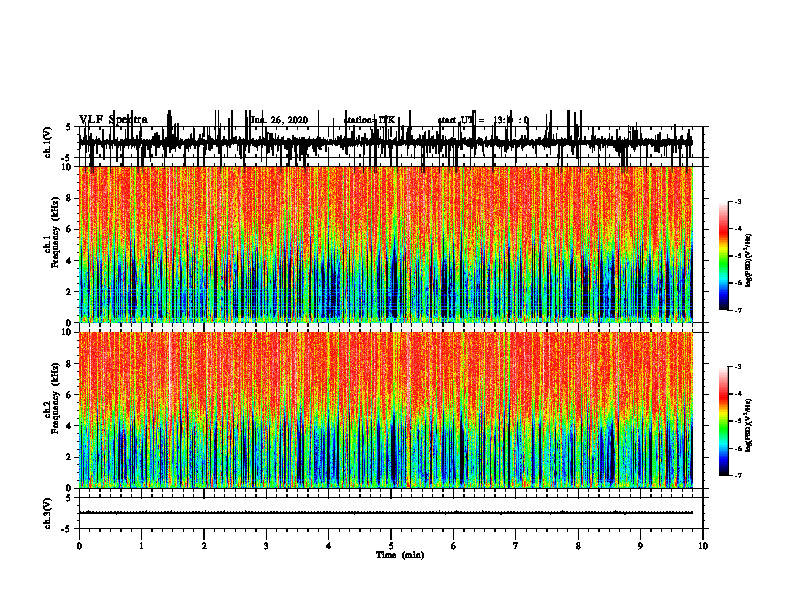Click the "-3" label on ch.1 color bar
The width and height of the screenshot is (792, 612).
pos(738,201)
